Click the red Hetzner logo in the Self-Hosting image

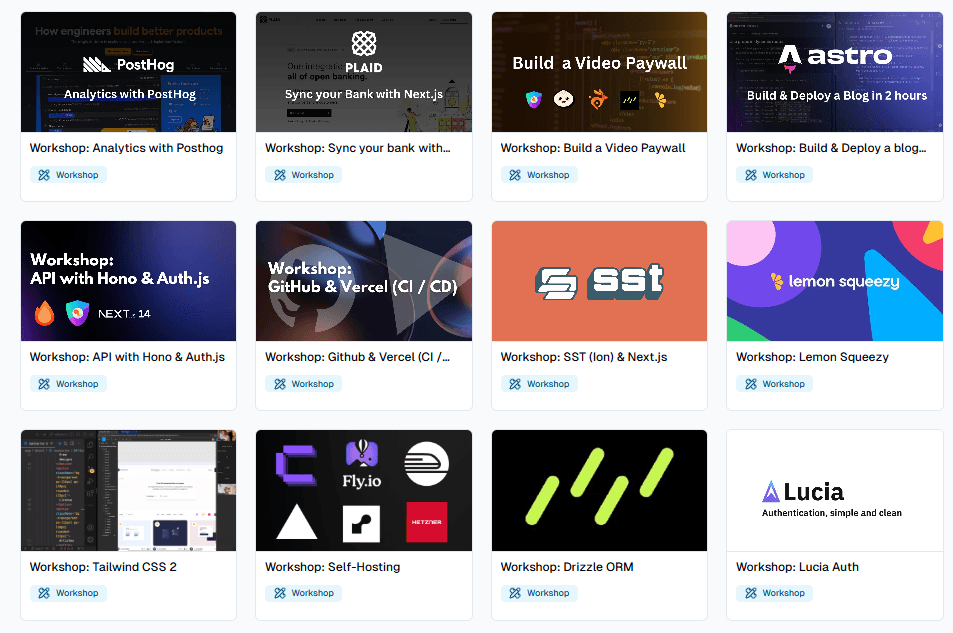coord(426,522)
